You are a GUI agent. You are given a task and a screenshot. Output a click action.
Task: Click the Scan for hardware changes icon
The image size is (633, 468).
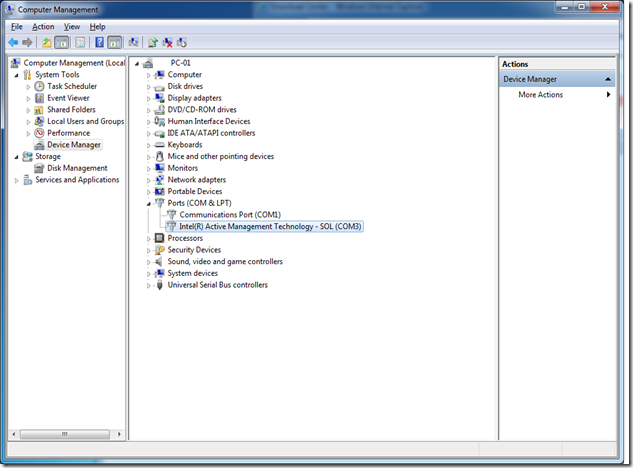[133, 43]
